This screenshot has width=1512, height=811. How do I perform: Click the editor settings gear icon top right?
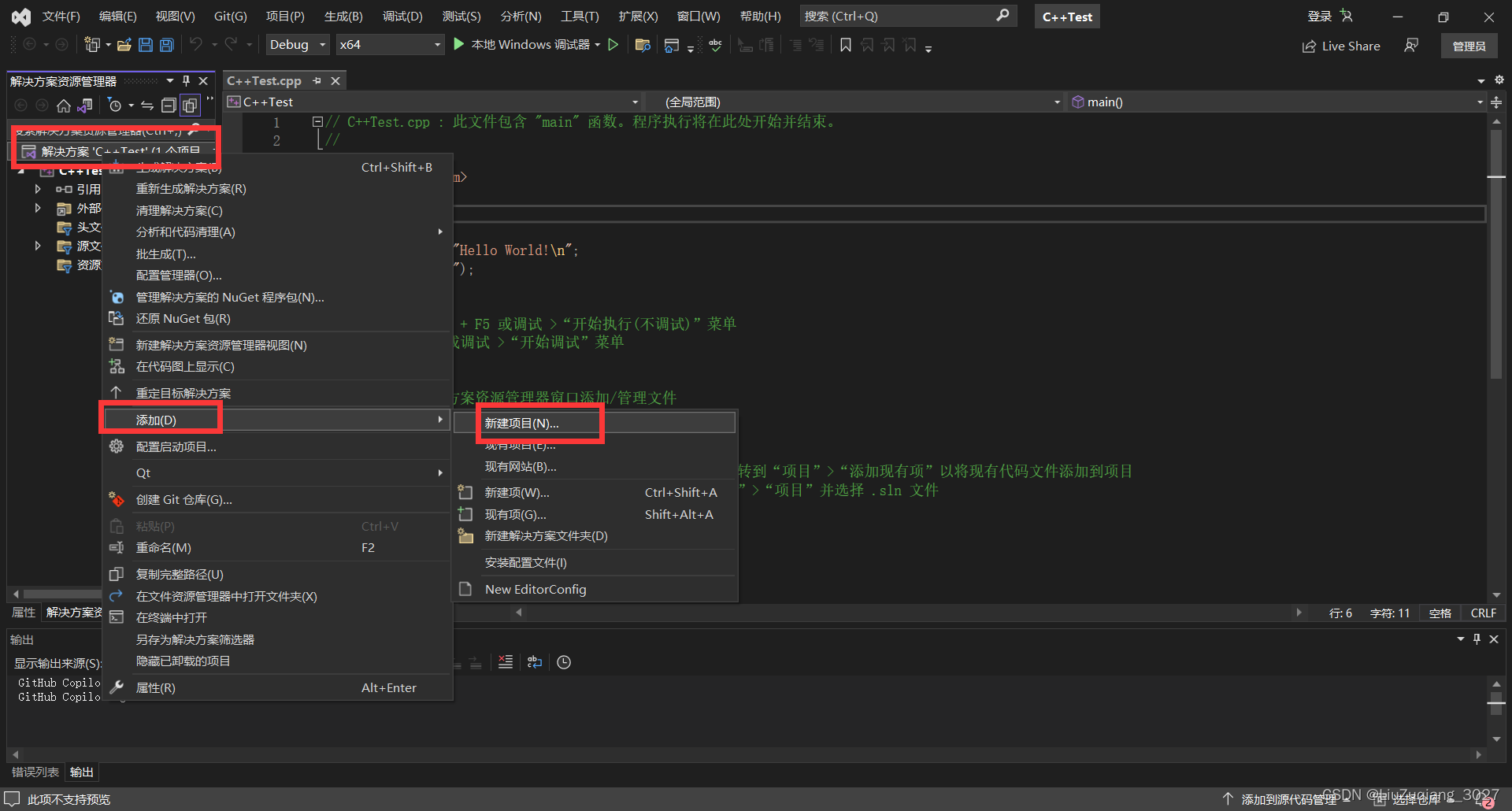pos(1499,80)
